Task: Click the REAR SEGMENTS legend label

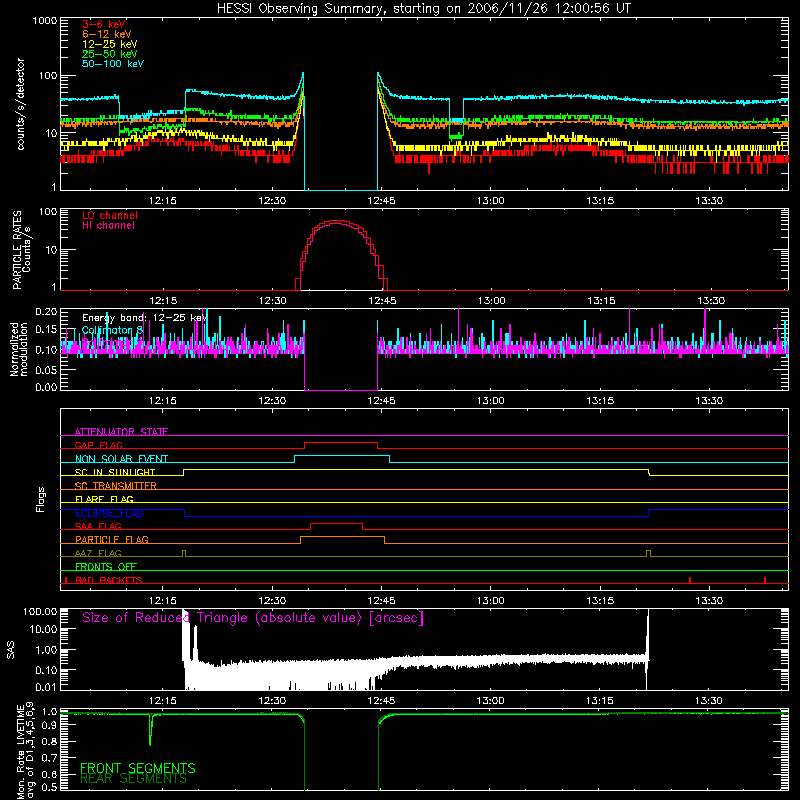Action: (x=134, y=779)
